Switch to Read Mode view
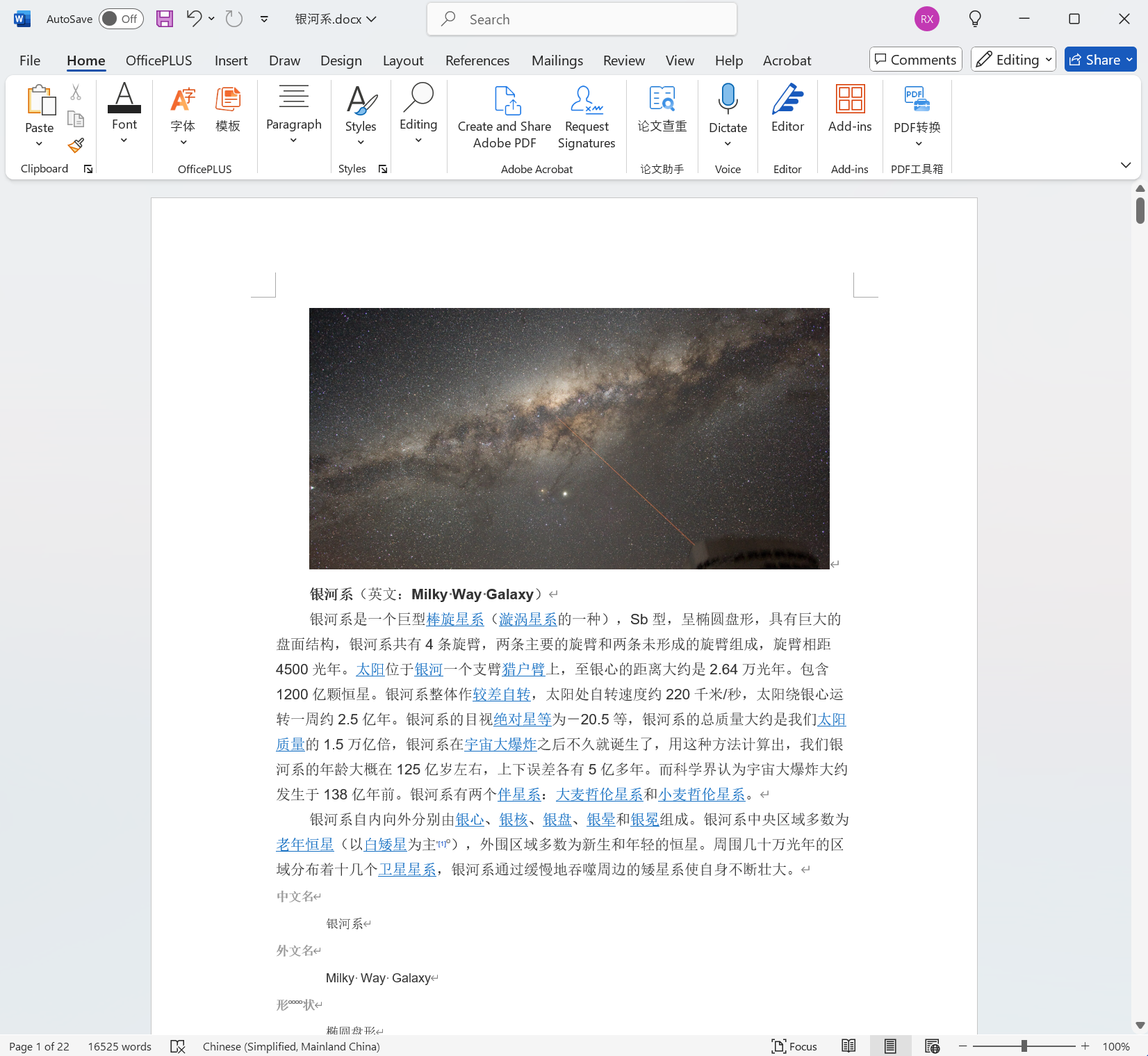 [848, 1046]
